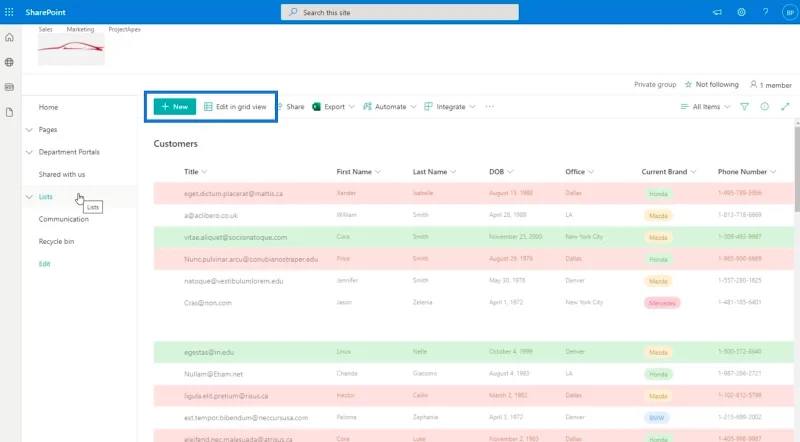Open item a@aclibero.co.uk
Viewport: 800px width, 442px height.
(x=211, y=215)
